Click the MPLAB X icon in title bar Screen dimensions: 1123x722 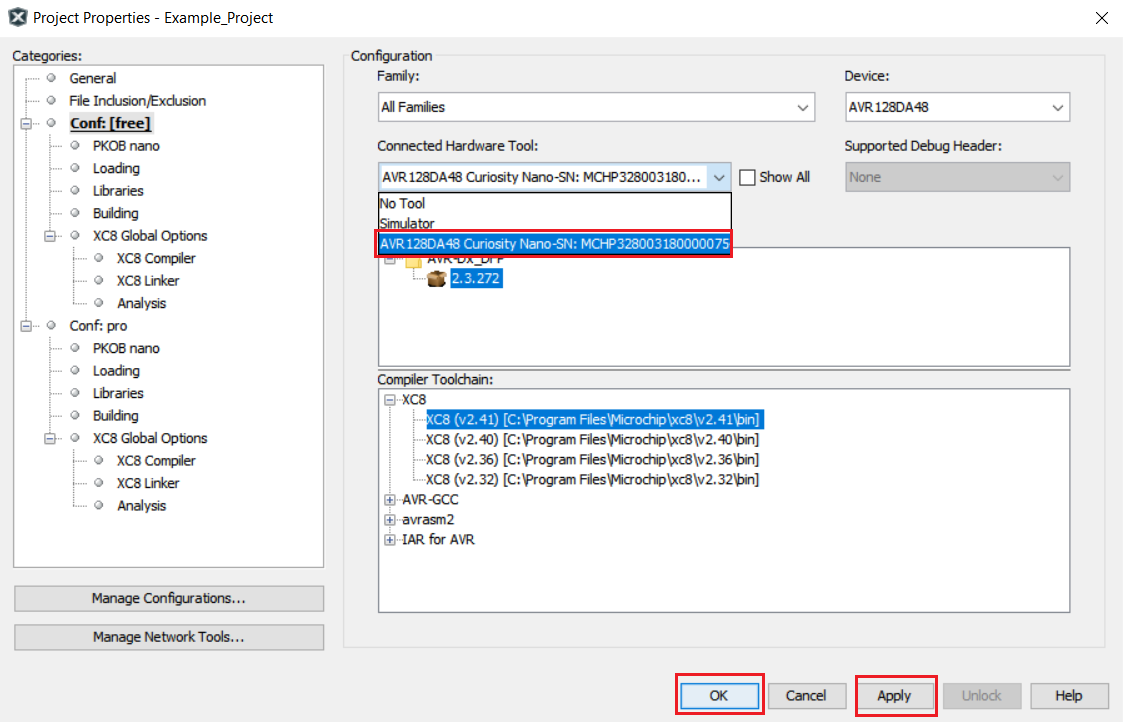point(17,17)
